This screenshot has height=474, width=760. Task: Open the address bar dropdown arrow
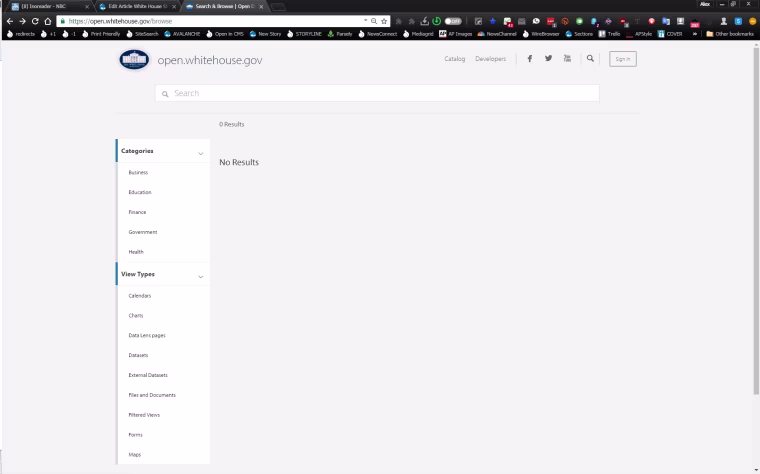click(x=365, y=20)
